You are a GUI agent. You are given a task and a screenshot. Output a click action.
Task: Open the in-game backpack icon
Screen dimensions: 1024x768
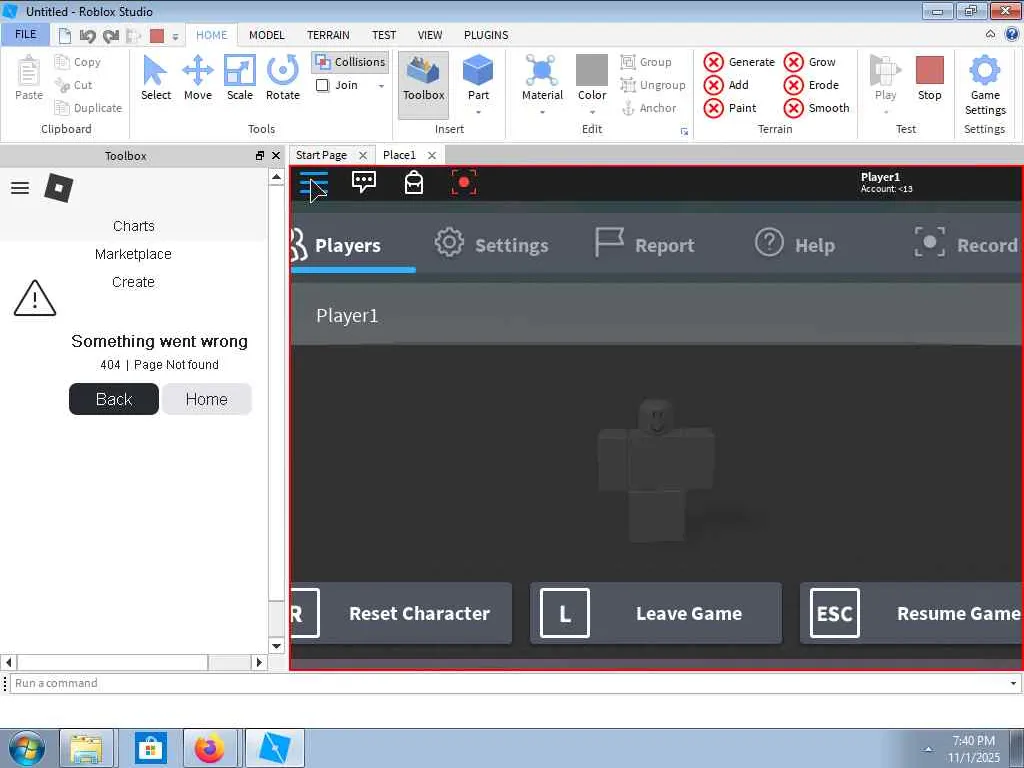414,182
